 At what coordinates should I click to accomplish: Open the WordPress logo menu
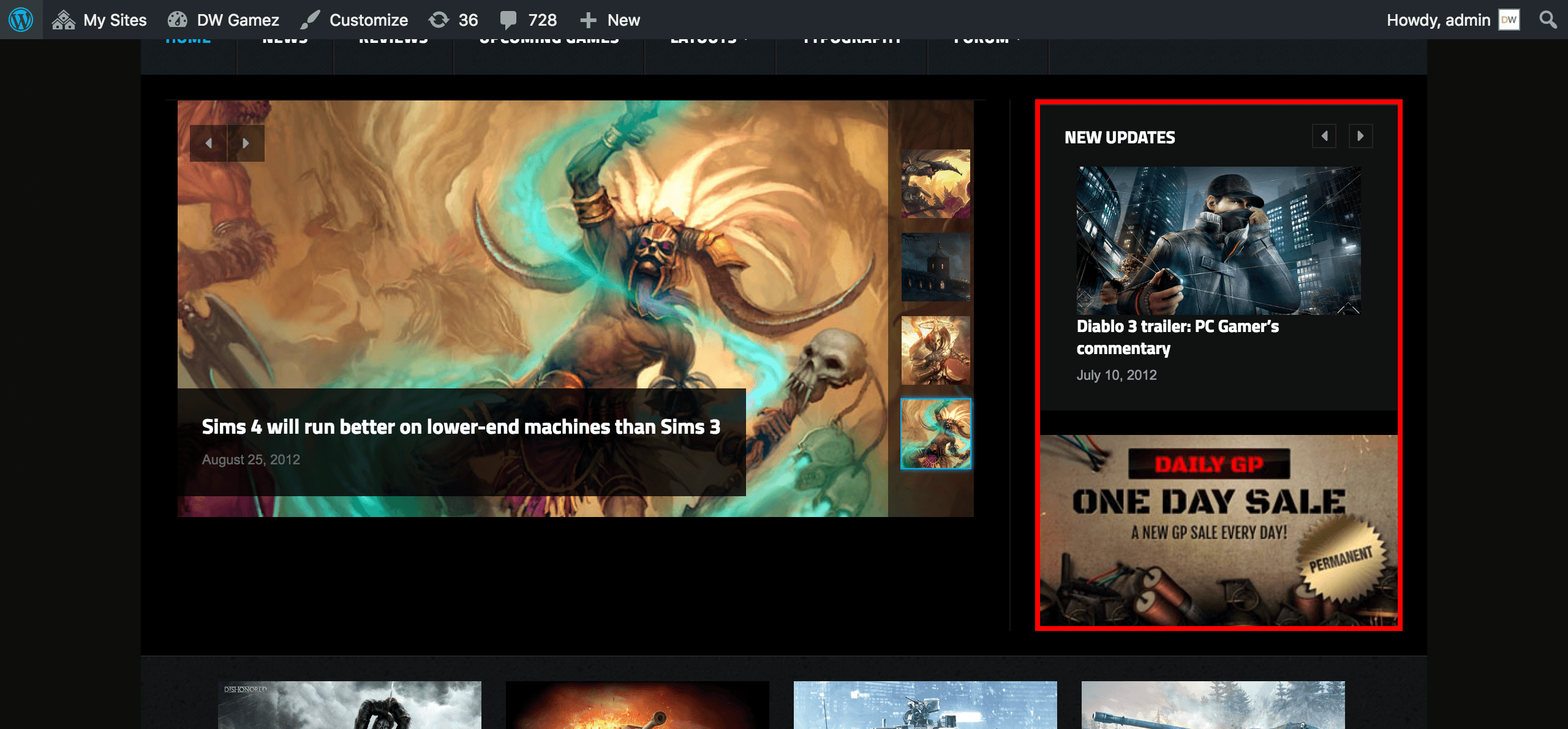(21, 20)
